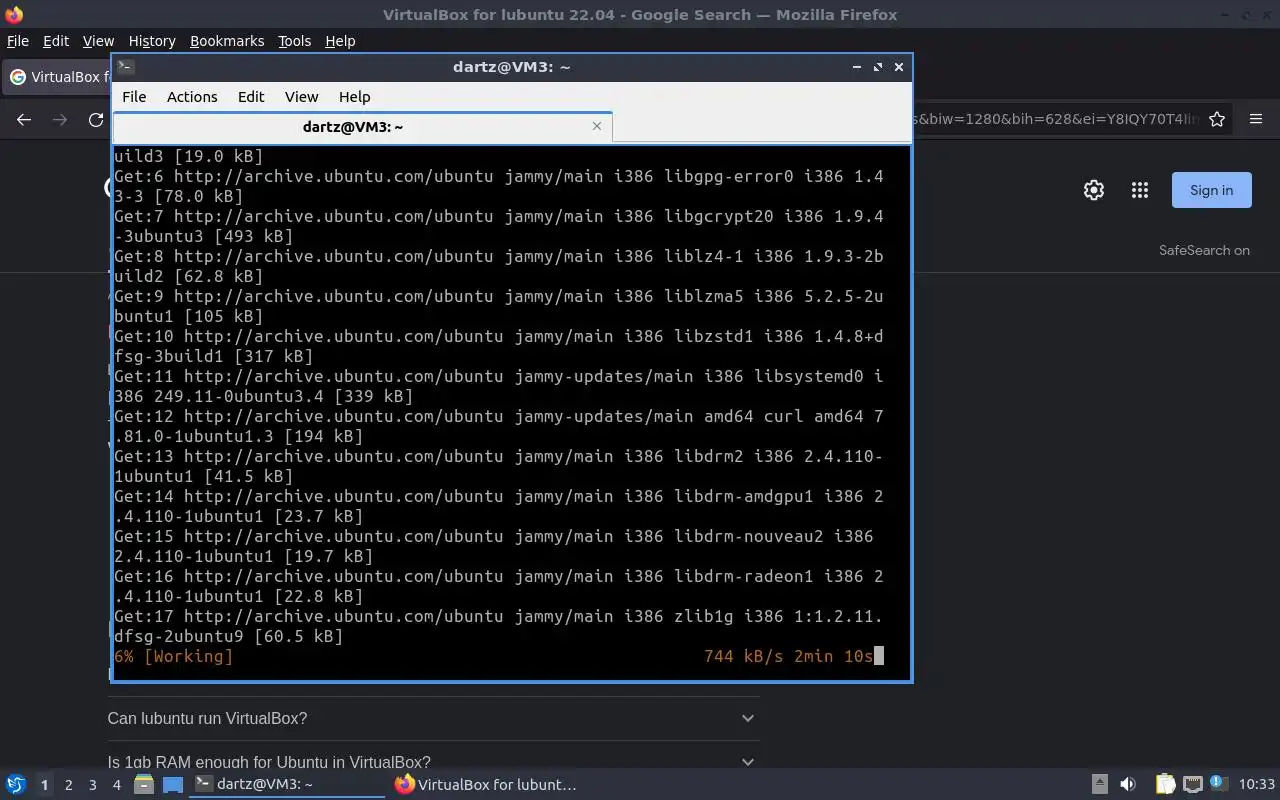Viewport: 1280px width, 800px height.
Task: Open the Firefox File menu
Action: [18, 41]
